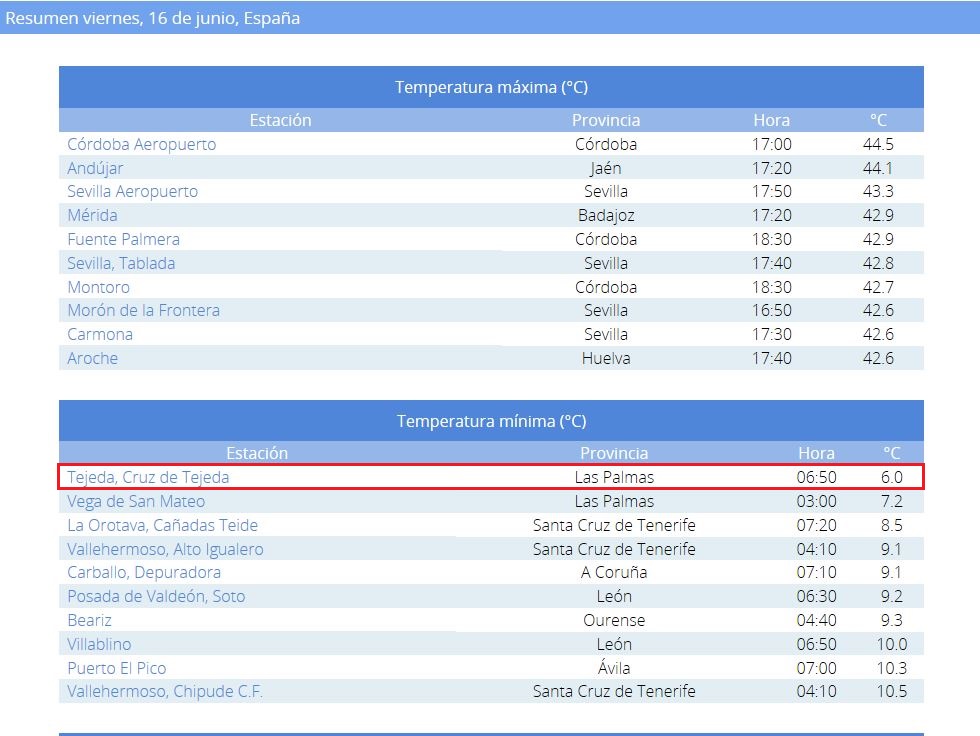980x736 pixels.
Task: Click the Temperatura máxima (°C) title
Action: point(491,87)
